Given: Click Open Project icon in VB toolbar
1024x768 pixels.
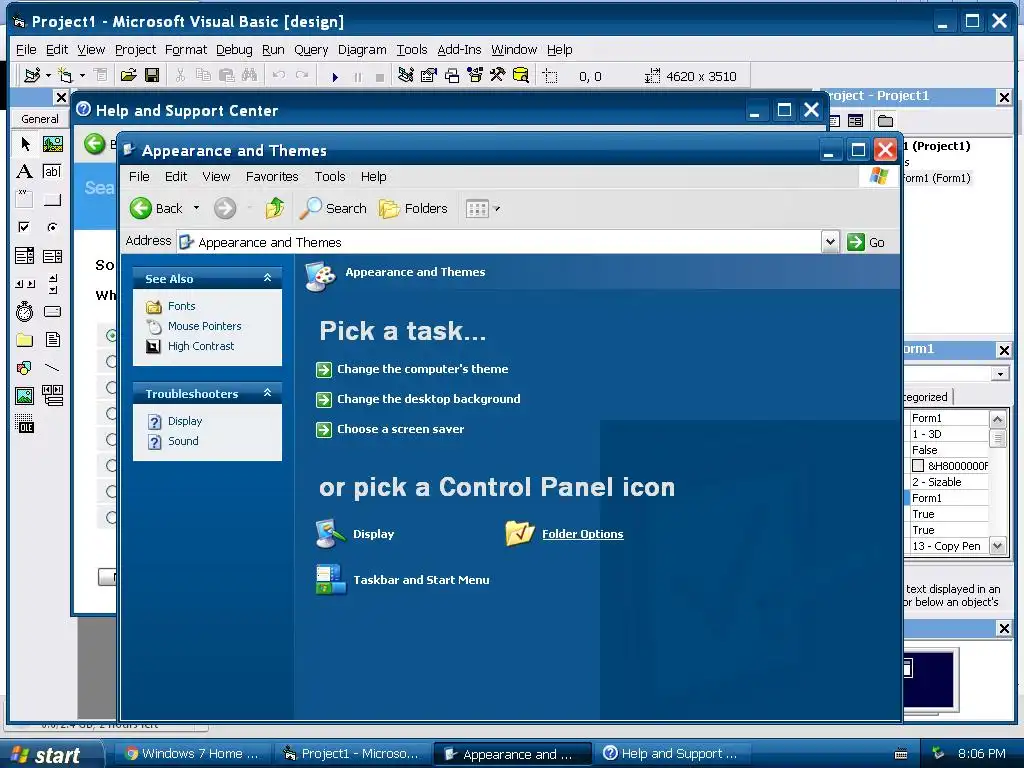Looking at the screenshot, I should point(129,76).
